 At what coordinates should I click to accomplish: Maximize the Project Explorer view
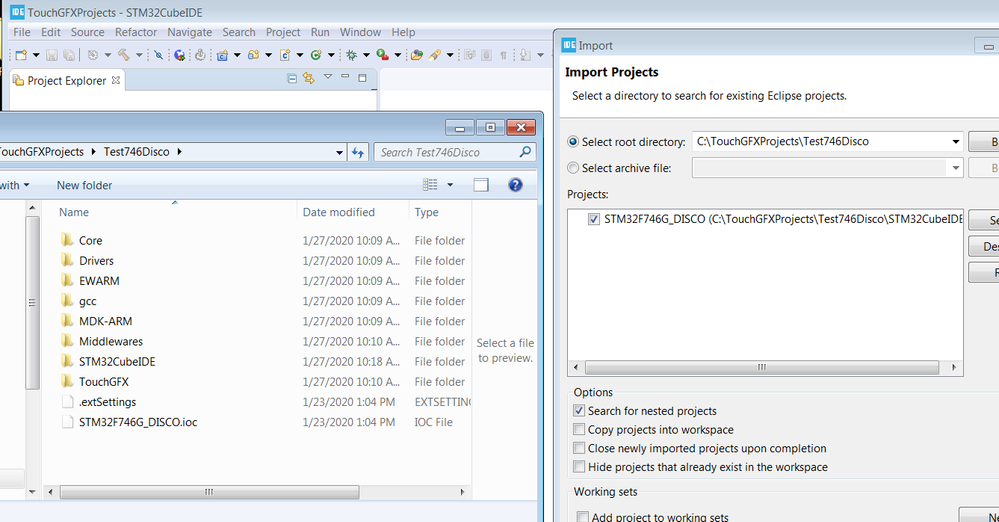tap(363, 78)
